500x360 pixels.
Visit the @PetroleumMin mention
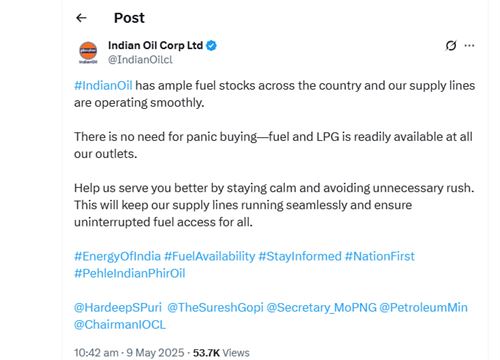[423, 307]
